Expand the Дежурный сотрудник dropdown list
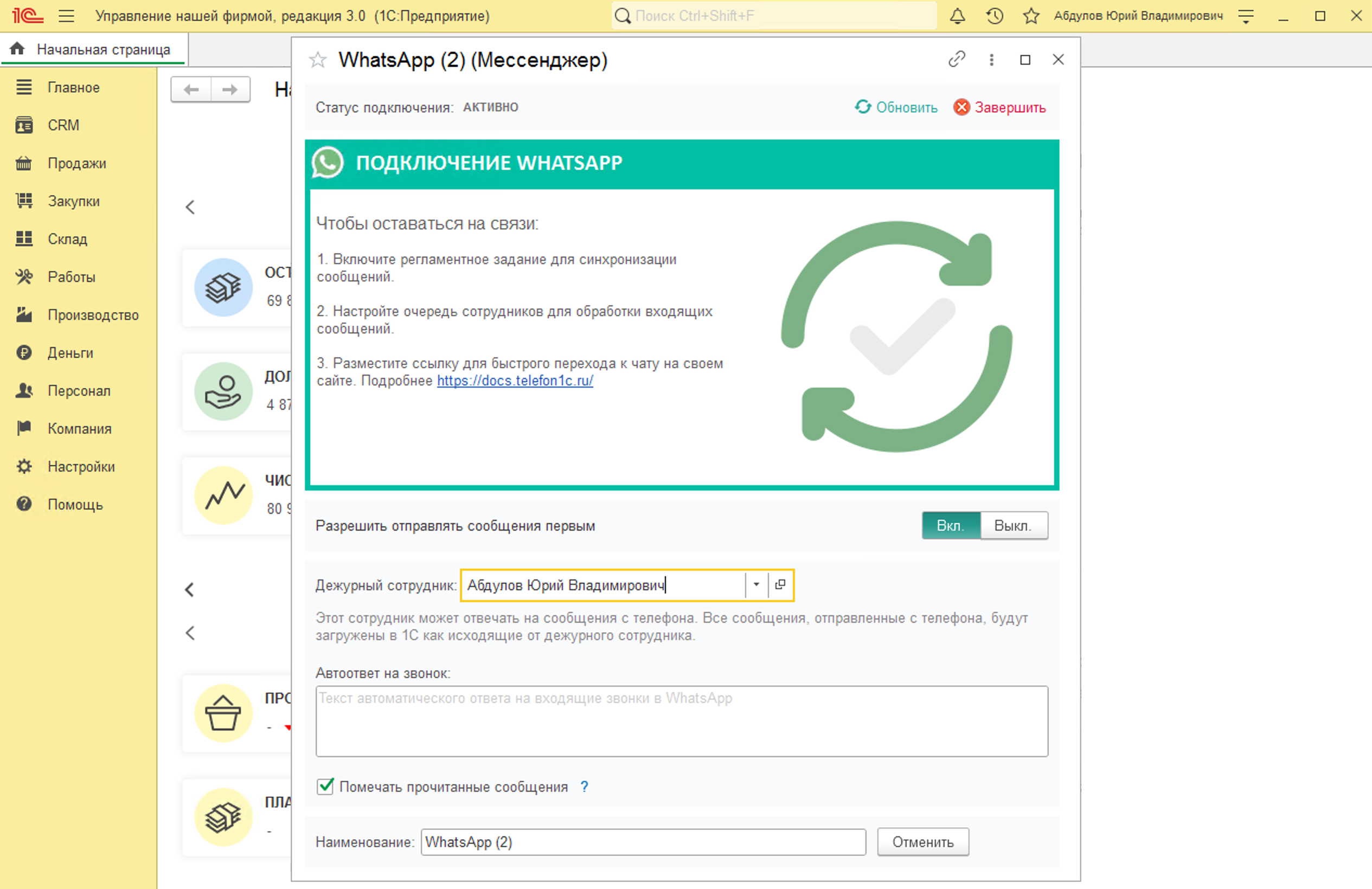The height and width of the screenshot is (889, 1372). coord(756,585)
